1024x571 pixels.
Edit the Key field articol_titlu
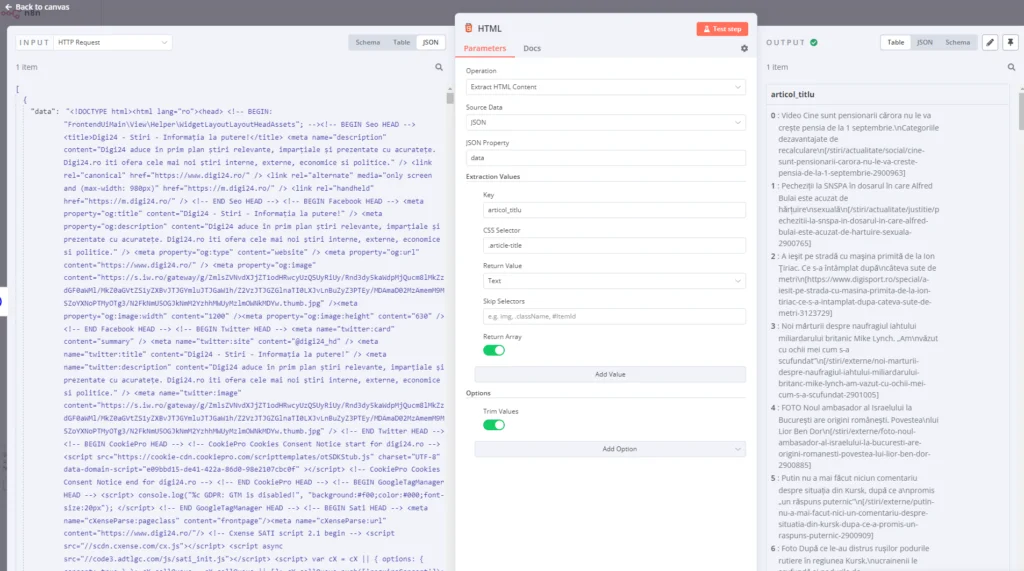pyautogui.click(x=614, y=210)
